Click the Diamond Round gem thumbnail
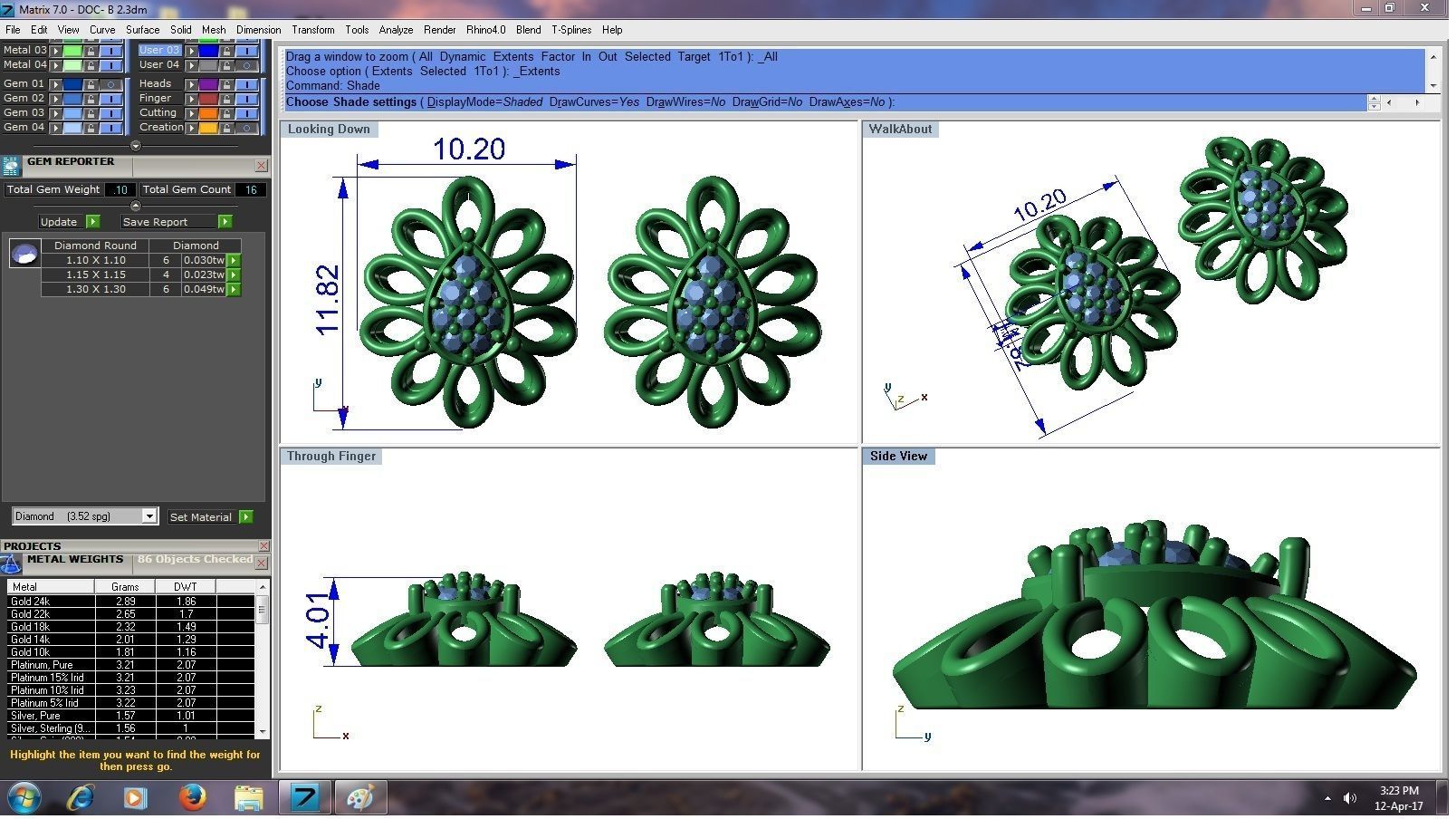The image size is (1456, 819). [x=25, y=254]
